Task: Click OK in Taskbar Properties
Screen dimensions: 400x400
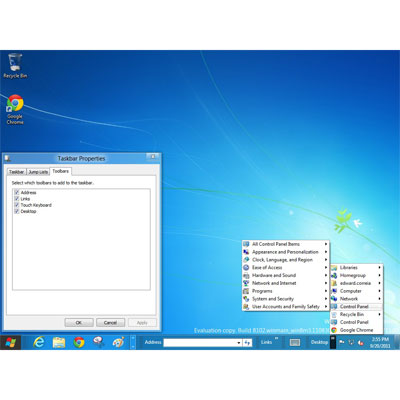Action: click(79, 323)
